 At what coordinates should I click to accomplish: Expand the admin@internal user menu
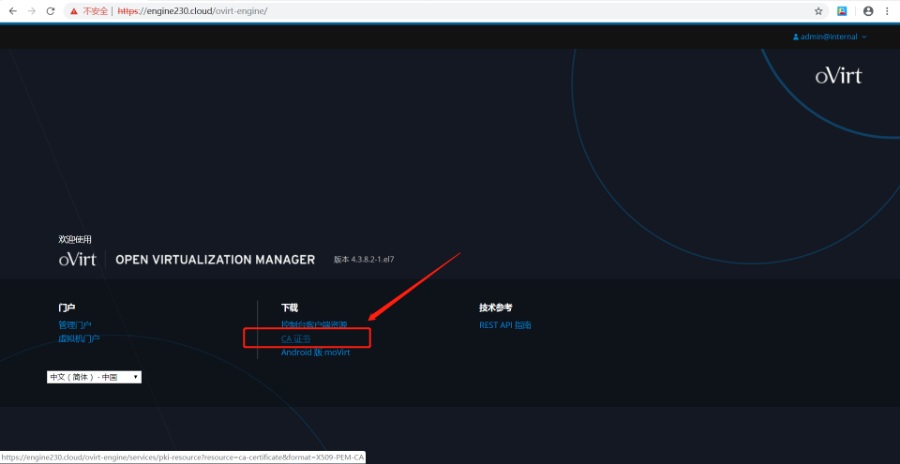[x=830, y=37]
